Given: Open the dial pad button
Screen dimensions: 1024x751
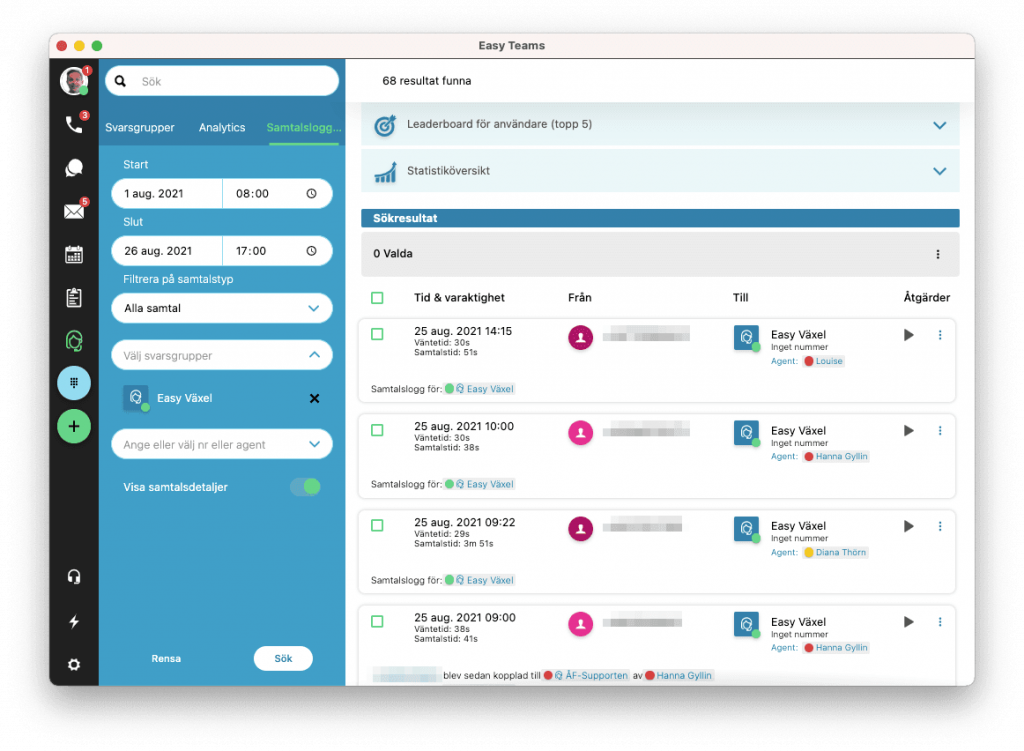Looking at the screenshot, I should click(x=74, y=383).
